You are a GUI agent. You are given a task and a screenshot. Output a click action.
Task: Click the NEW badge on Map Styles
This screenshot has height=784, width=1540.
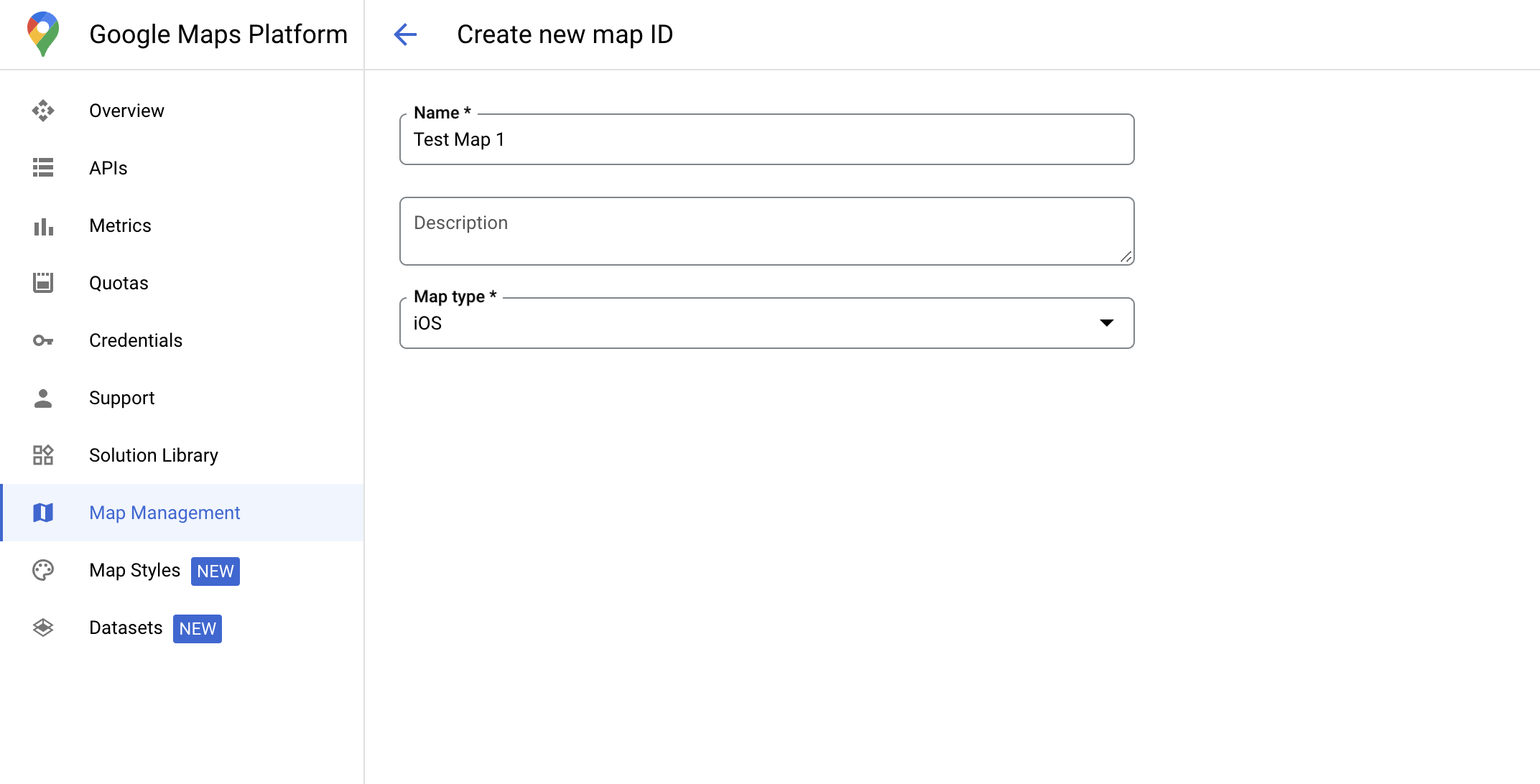tap(215, 571)
